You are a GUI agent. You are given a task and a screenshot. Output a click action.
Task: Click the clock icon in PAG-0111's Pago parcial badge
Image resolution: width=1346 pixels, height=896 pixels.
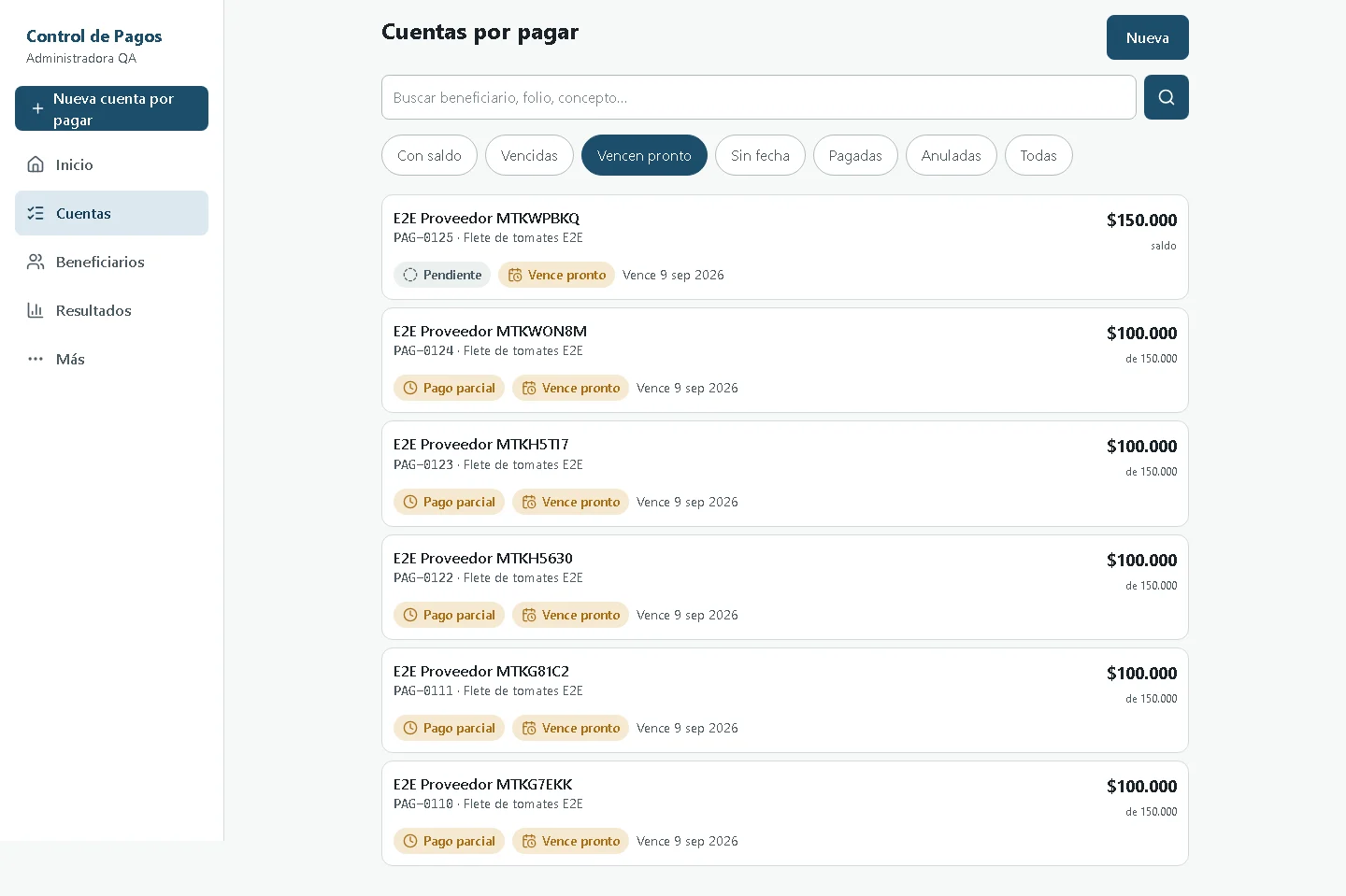point(410,728)
